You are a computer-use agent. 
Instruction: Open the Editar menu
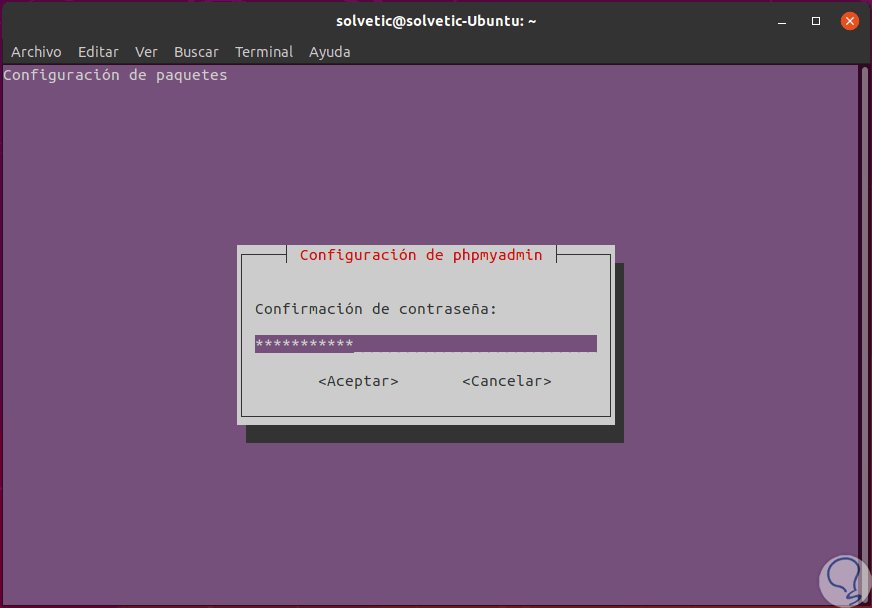coord(98,52)
